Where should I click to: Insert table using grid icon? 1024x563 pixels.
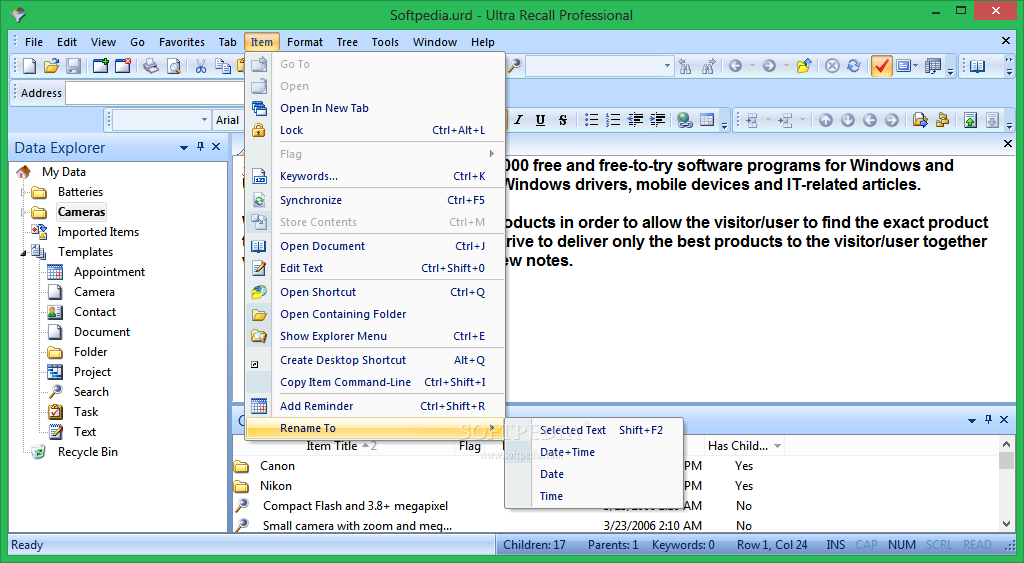[x=707, y=120]
